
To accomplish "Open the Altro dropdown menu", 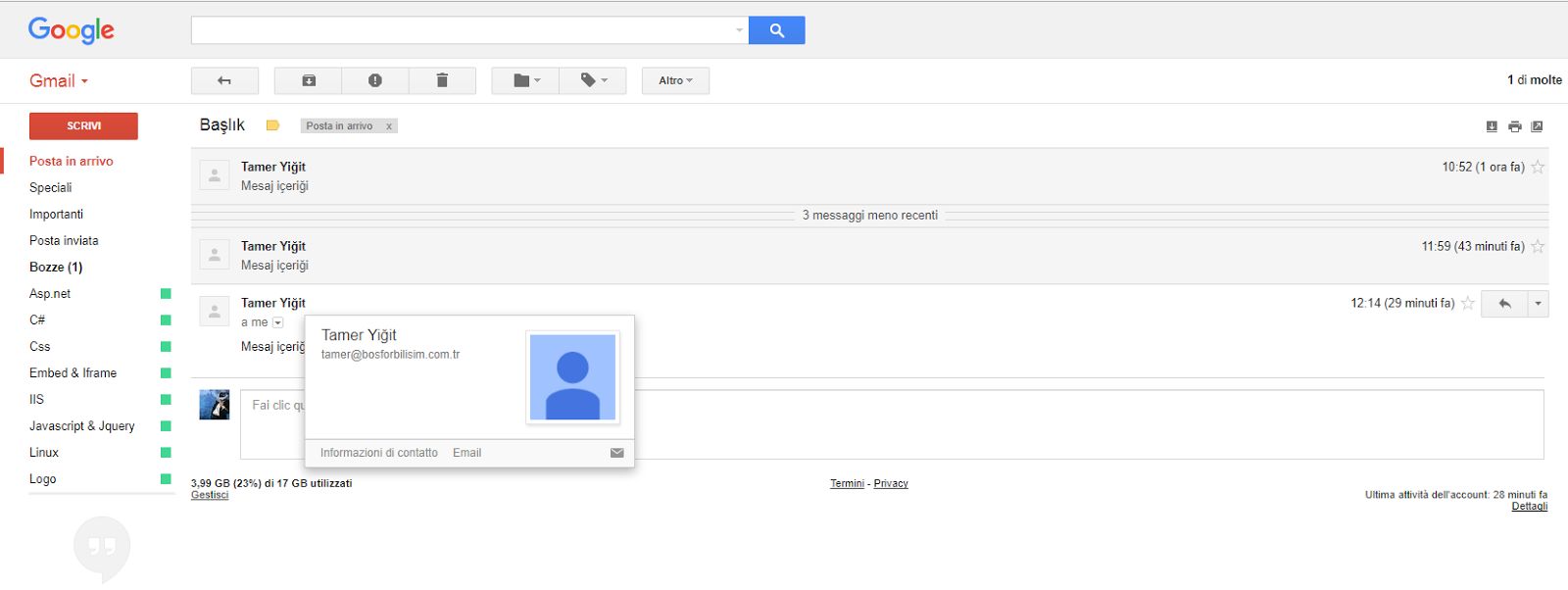I will point(675,80).
